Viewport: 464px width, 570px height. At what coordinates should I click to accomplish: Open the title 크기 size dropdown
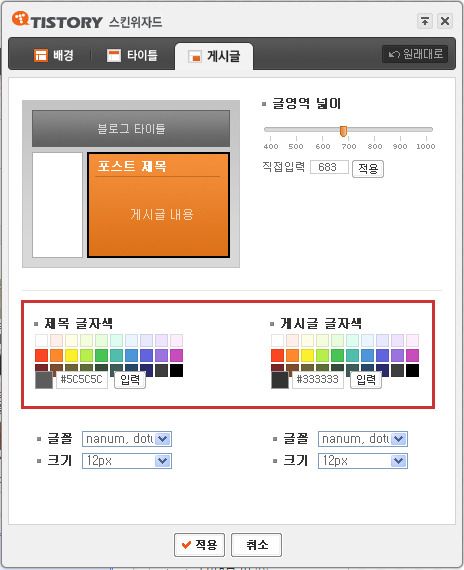127,461
